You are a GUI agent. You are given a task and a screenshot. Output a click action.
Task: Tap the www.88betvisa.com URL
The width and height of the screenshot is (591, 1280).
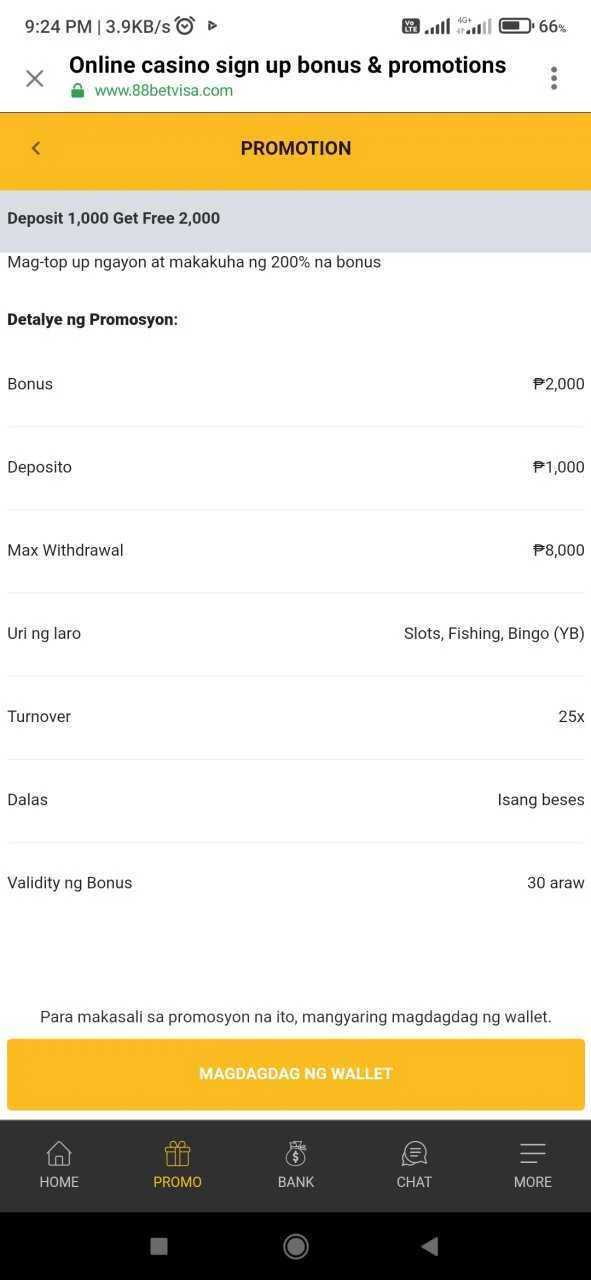164,90
